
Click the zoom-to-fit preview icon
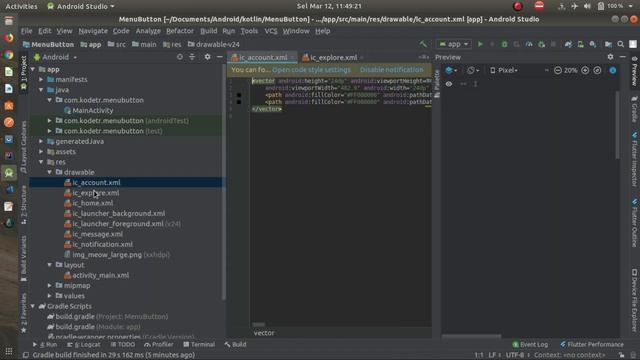pos(597,70)
